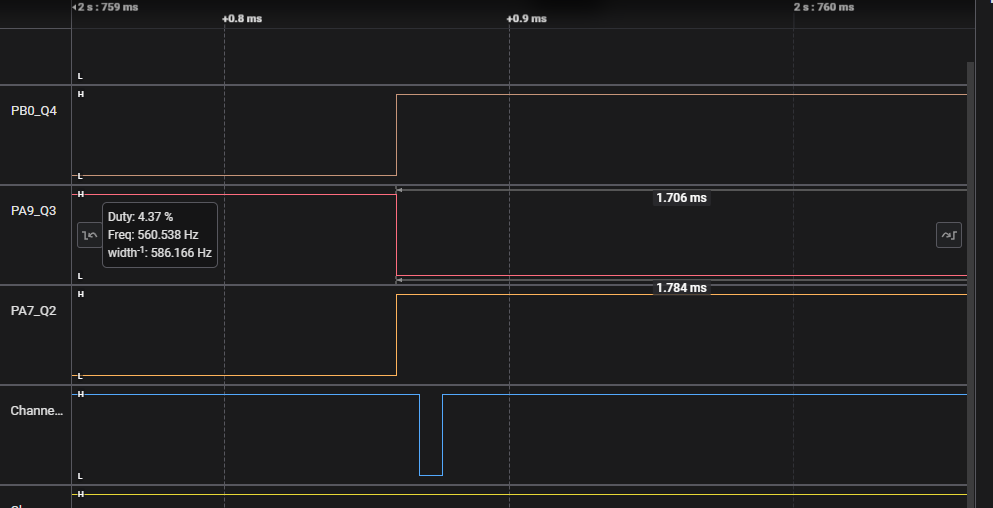Viewport: 993px width, 508px height.
Task: Click the high level of PB0_Q4 signal
Action: [680, 95]
